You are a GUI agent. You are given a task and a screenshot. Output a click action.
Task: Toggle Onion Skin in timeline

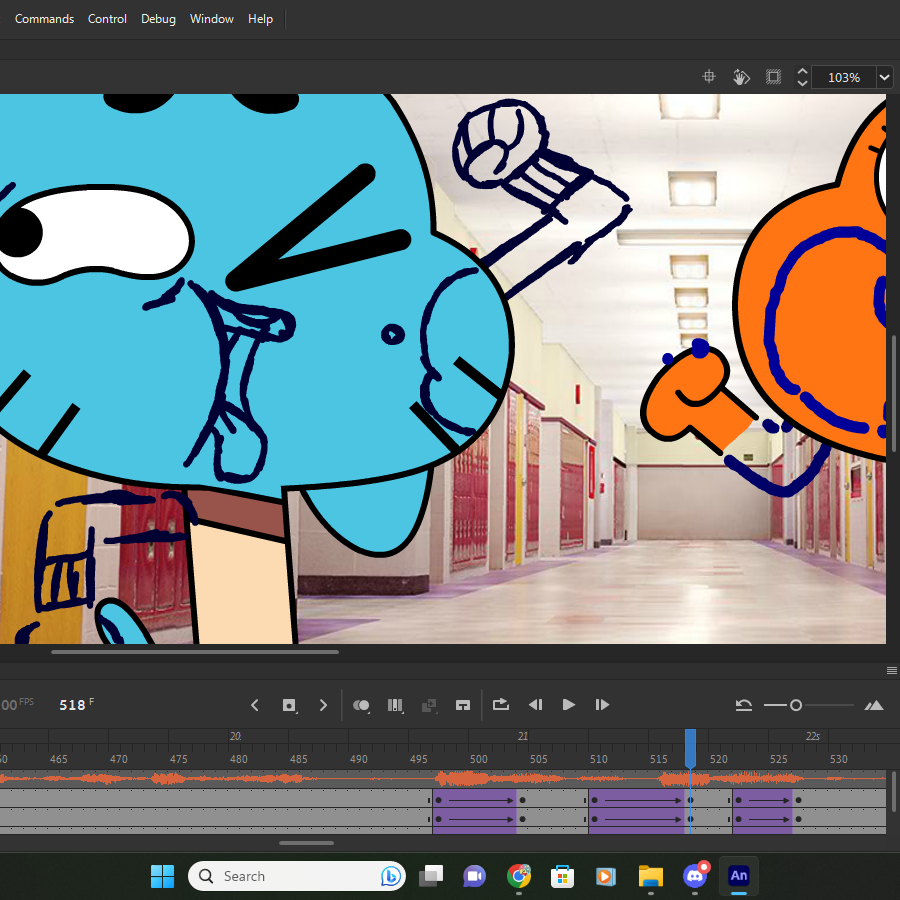point(361,705)
